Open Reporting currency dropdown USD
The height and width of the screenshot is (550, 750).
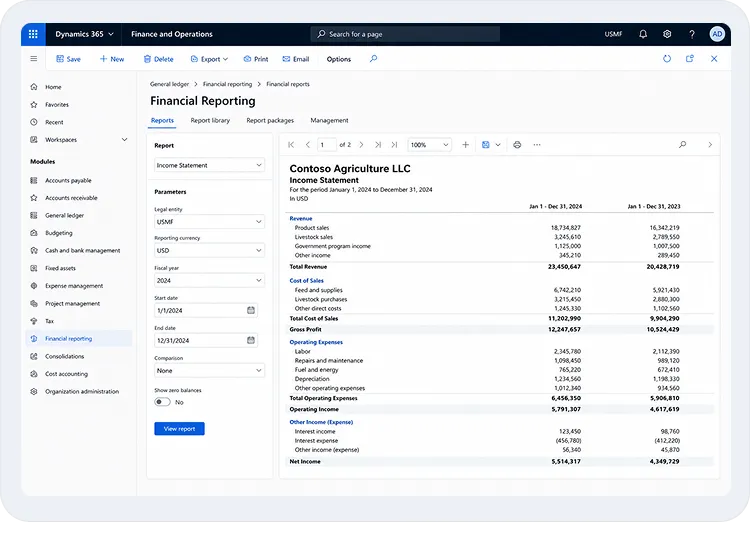(x=209, y=250)
